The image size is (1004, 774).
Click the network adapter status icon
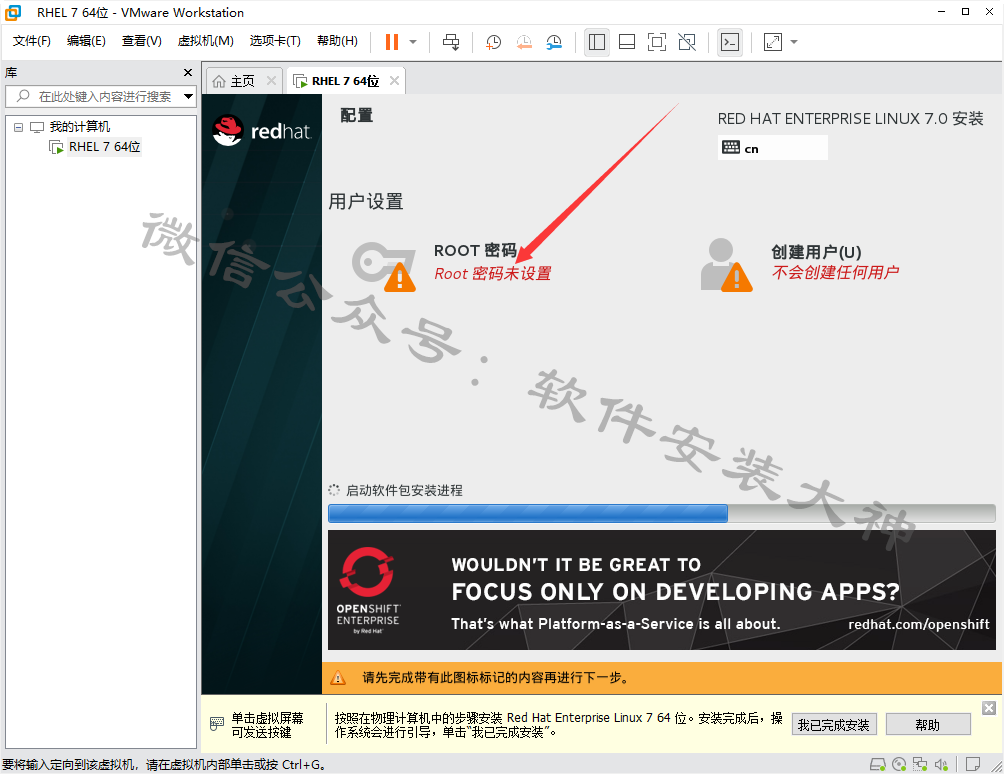[920, 764]
